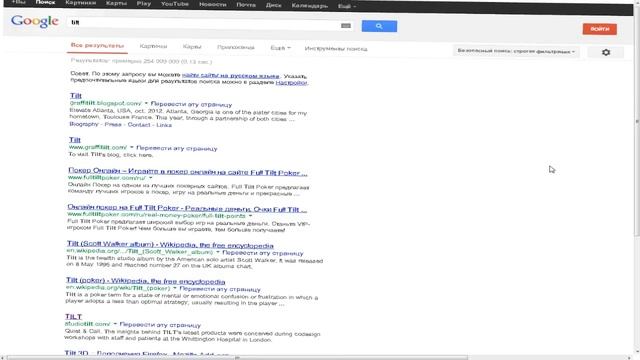The width and height of the screenshot is (640, 360).
Task: Click the horizontal scrollbar at the bottom
Action: 237,358
